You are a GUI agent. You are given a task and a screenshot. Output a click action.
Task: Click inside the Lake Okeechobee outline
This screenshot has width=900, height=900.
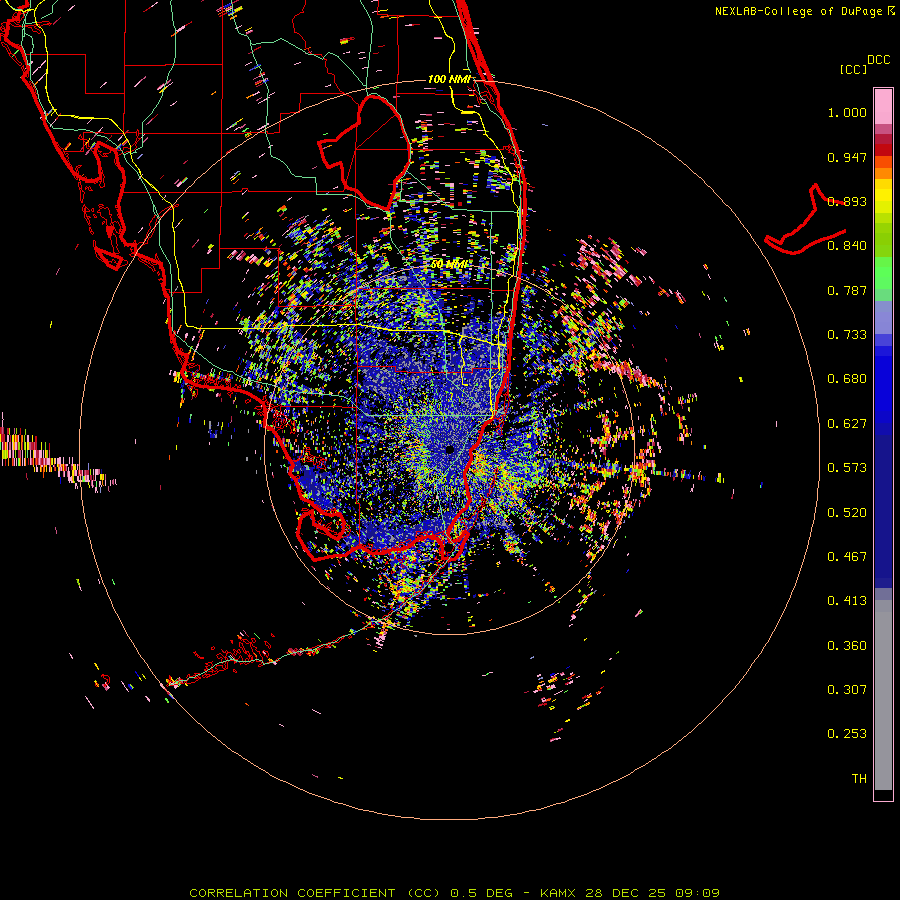point(373,150)
